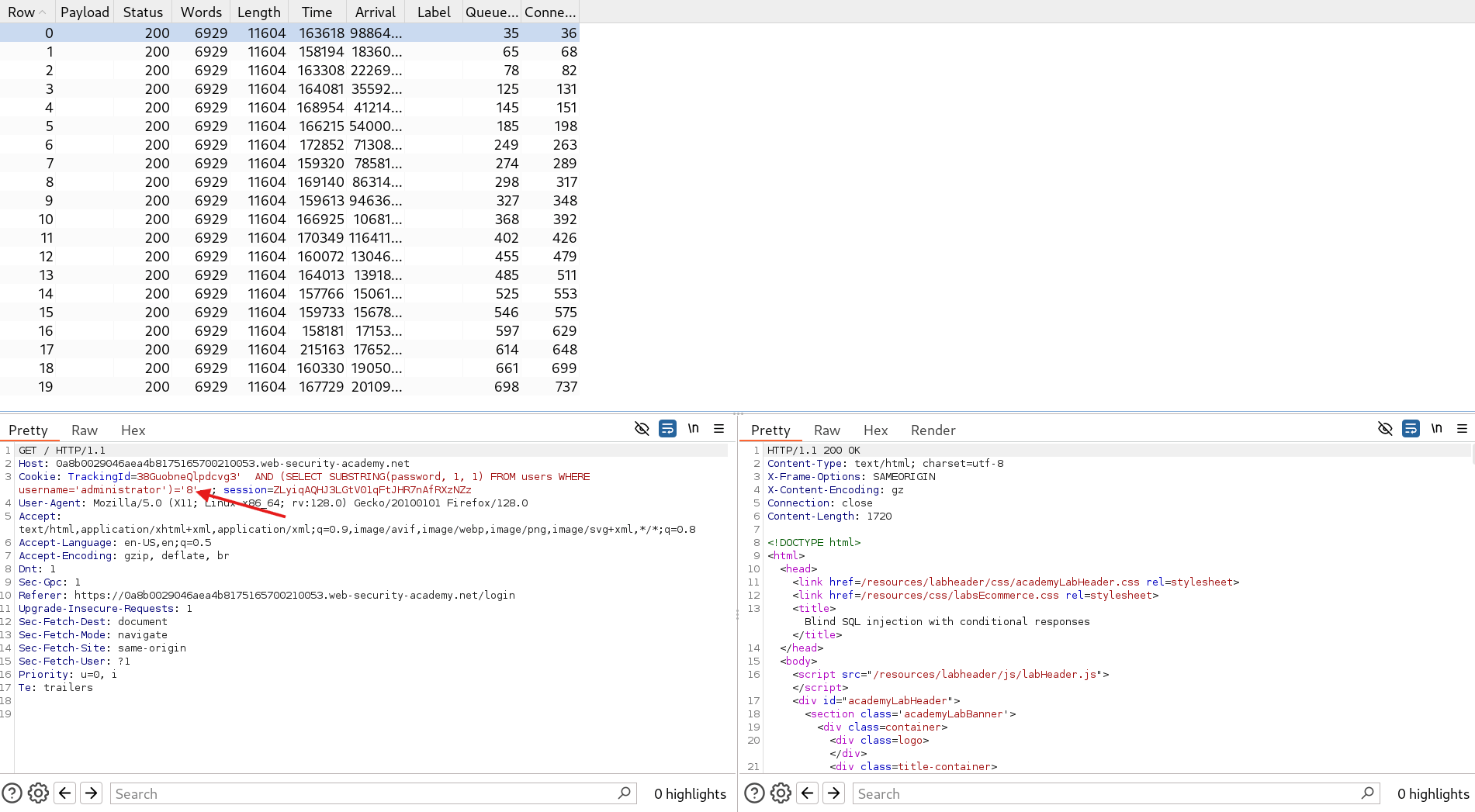1475x812 pixels.
Task: Select result row 6 with time 172852
Action: pos(289,144)
